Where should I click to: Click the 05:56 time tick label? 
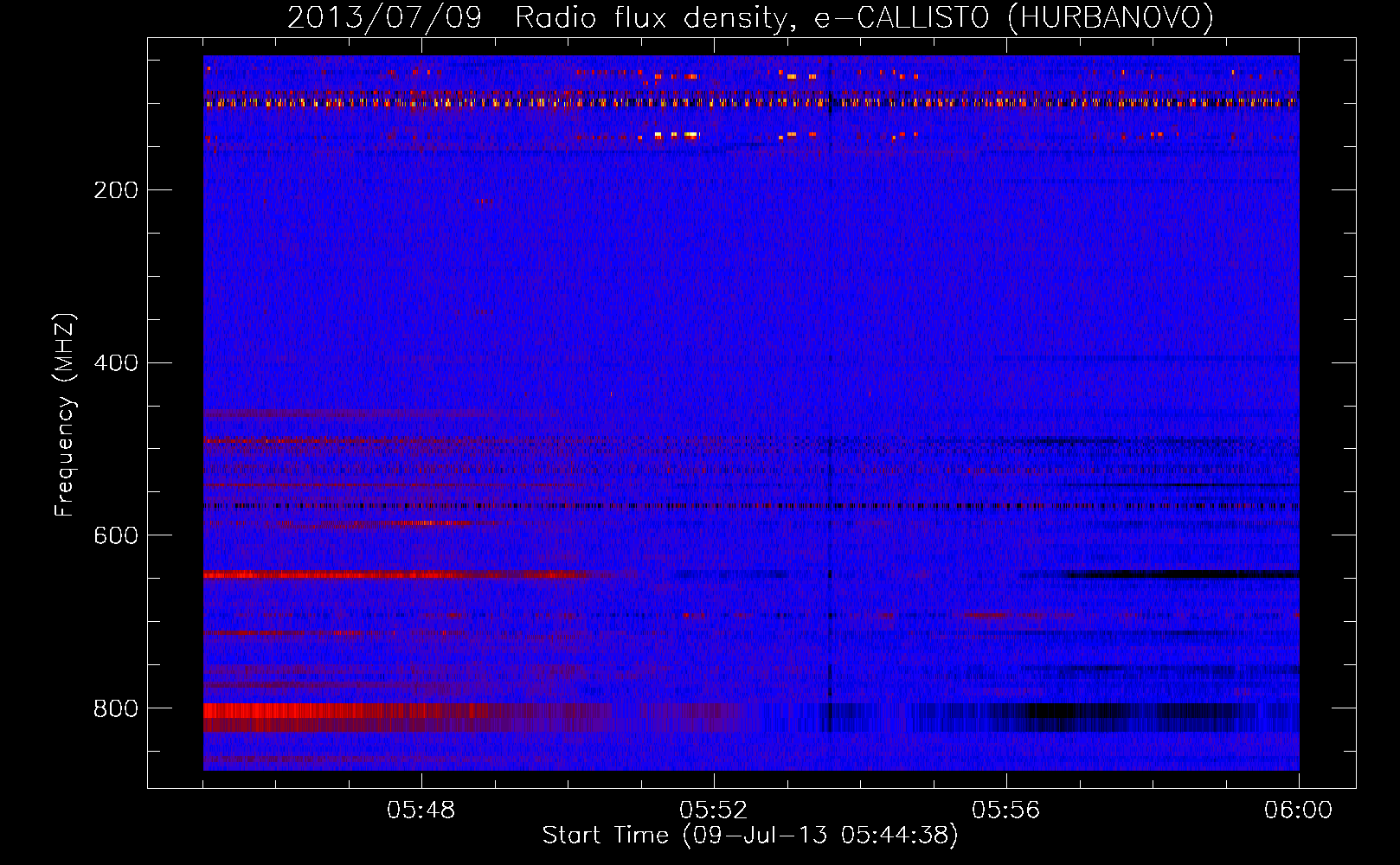(1006, 811)
